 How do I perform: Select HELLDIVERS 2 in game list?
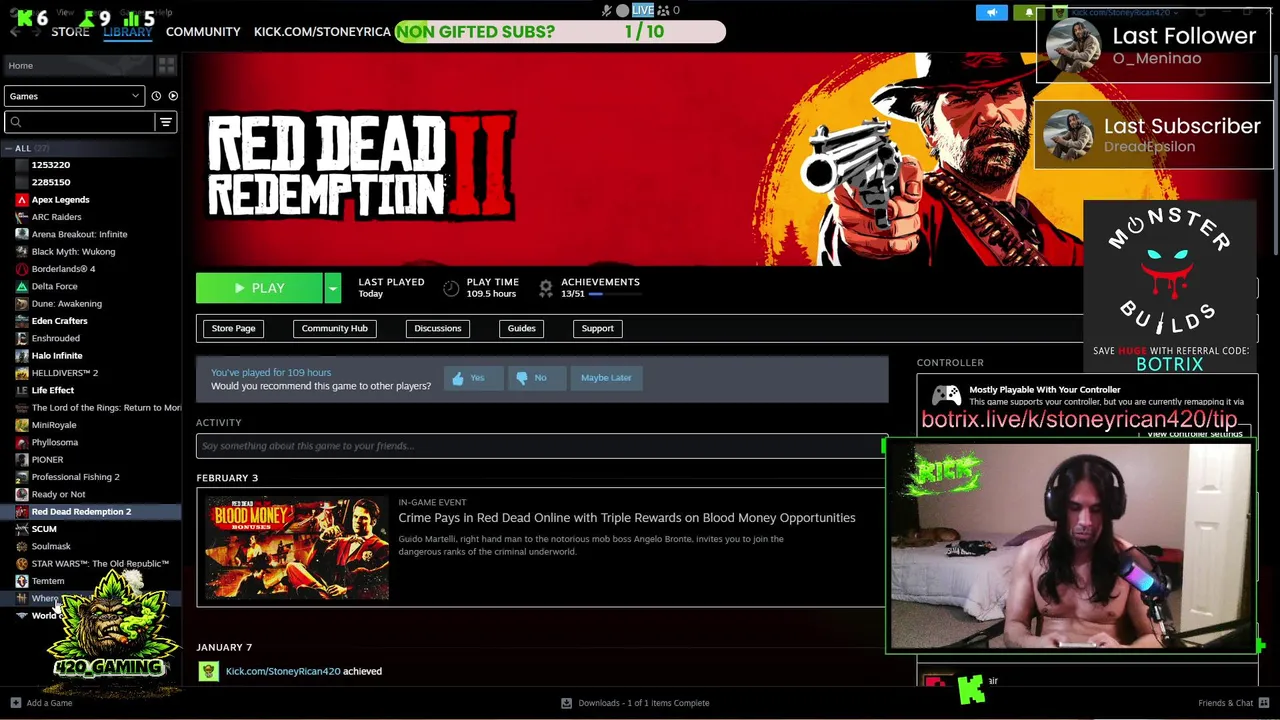(65, 373)
